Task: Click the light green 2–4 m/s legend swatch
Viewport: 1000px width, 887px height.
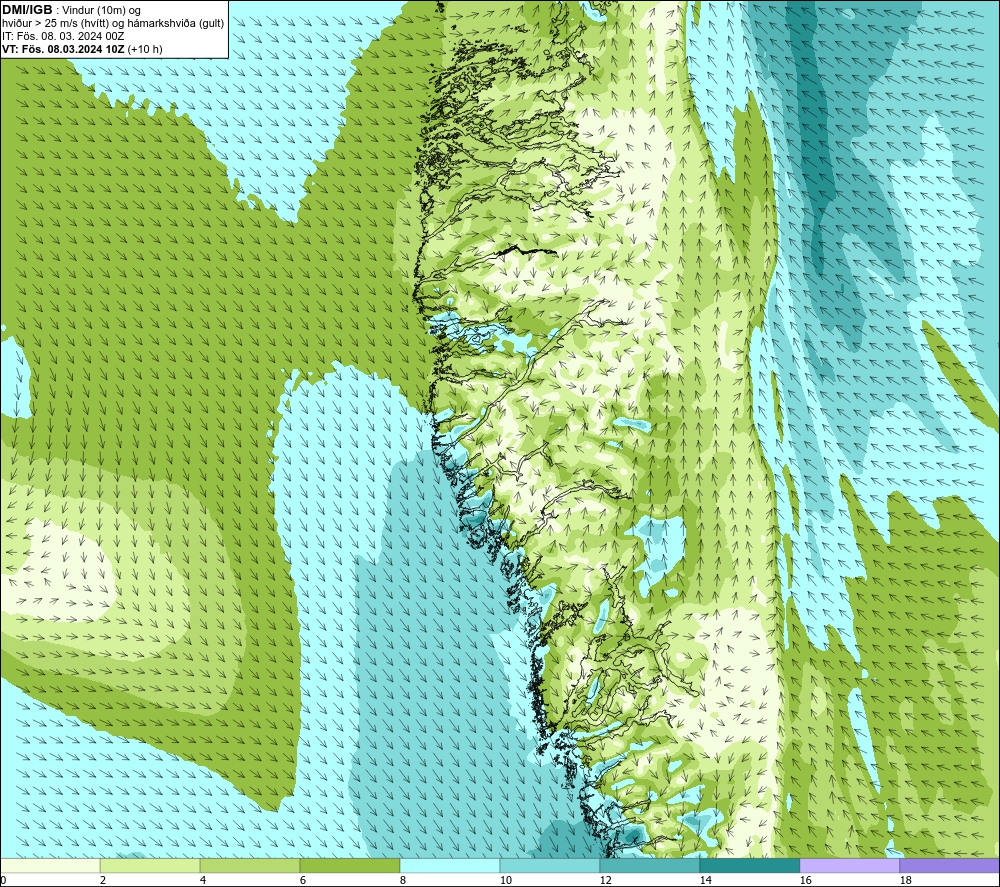Action: (x=150, y=866)
